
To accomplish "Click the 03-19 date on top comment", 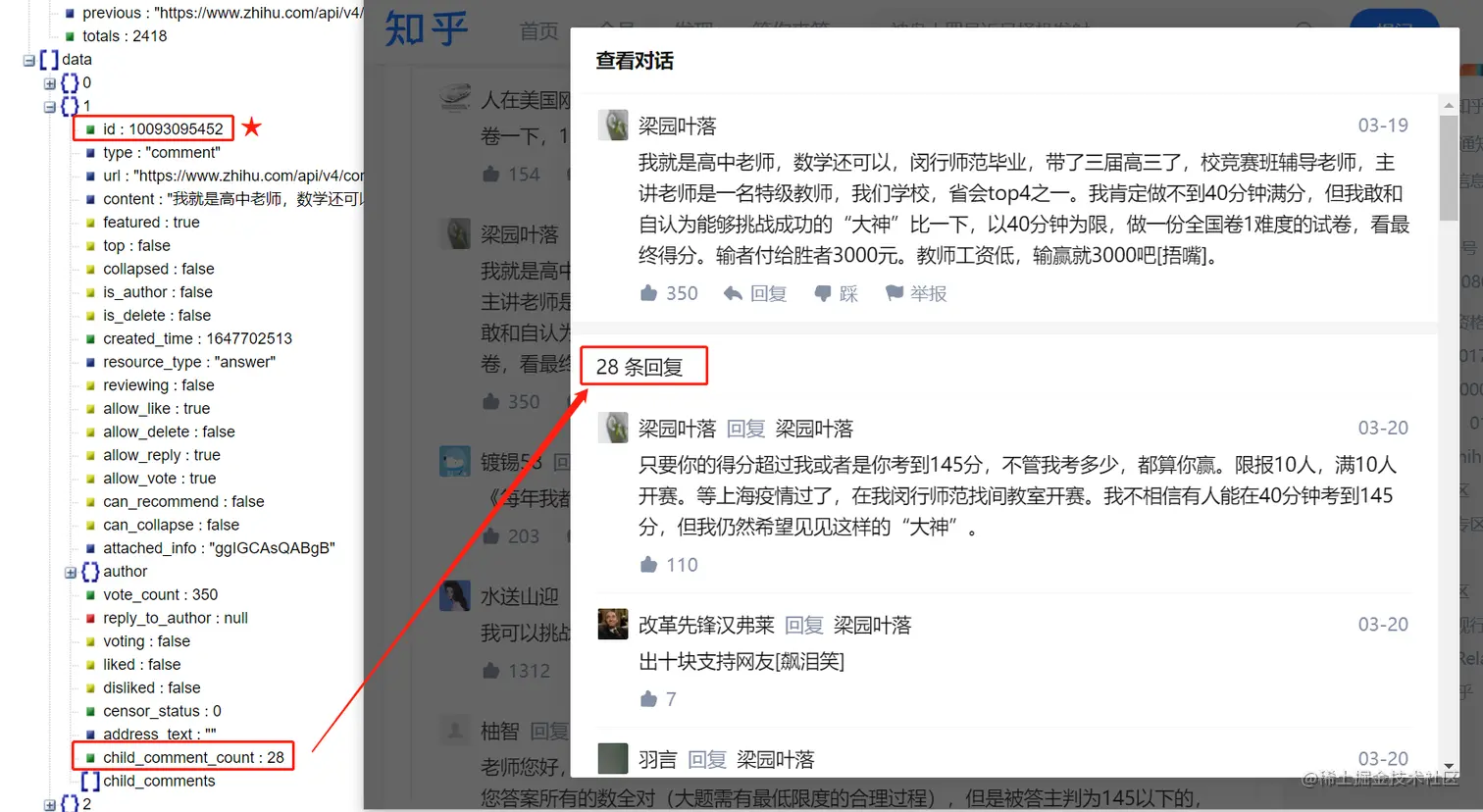I will click(x=1383, y=126).
